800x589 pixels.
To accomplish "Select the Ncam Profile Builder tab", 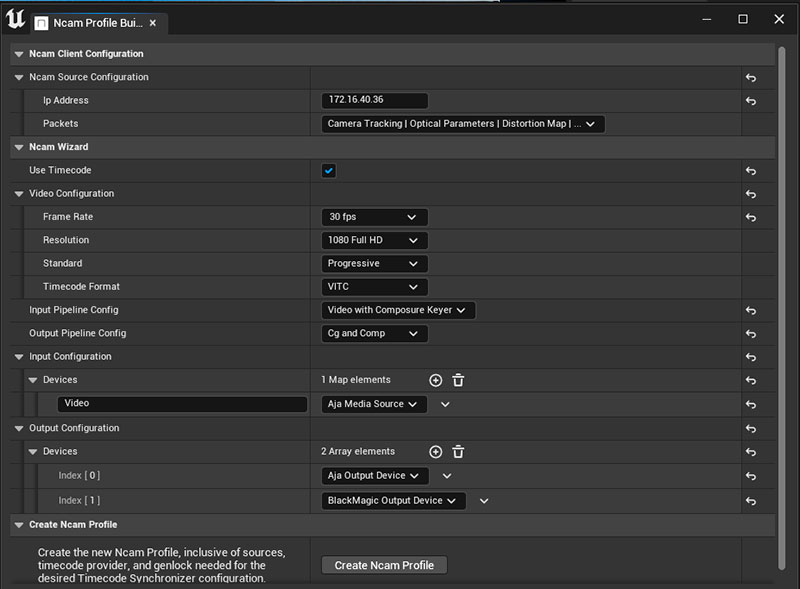I will pyautogui.click(x=98, y=23).
